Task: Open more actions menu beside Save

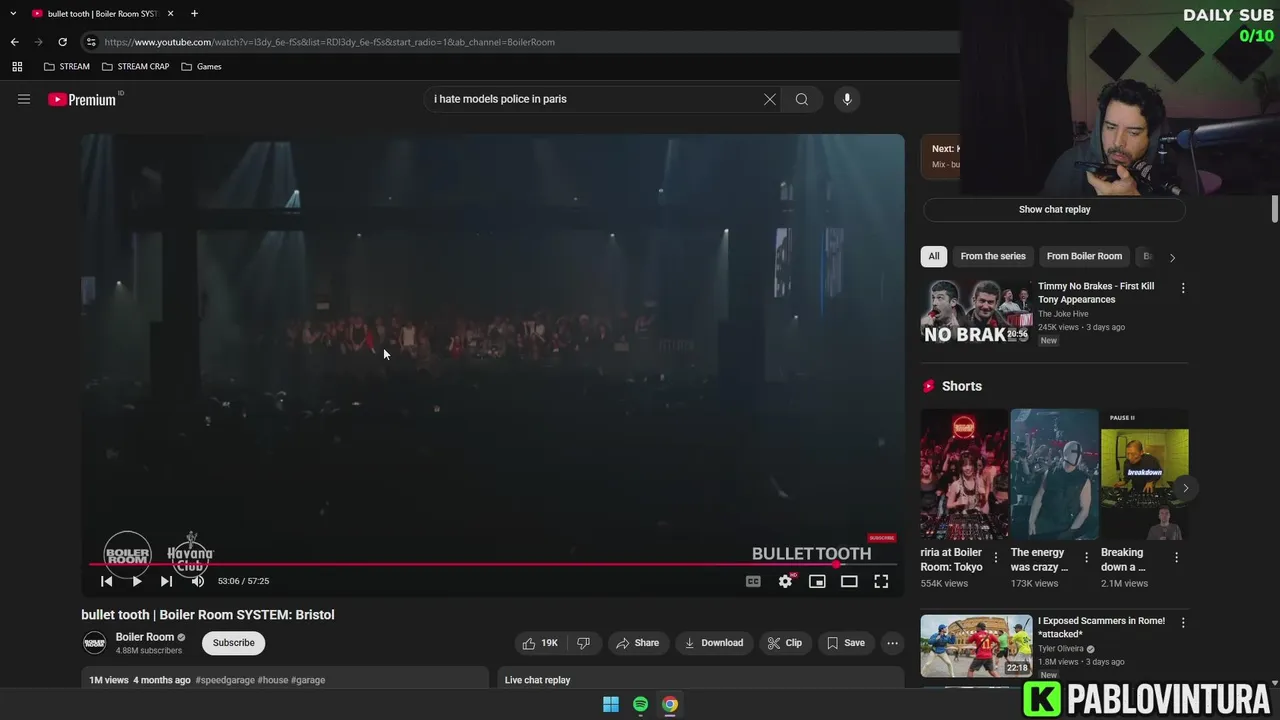Action: [x=893, y=643]
